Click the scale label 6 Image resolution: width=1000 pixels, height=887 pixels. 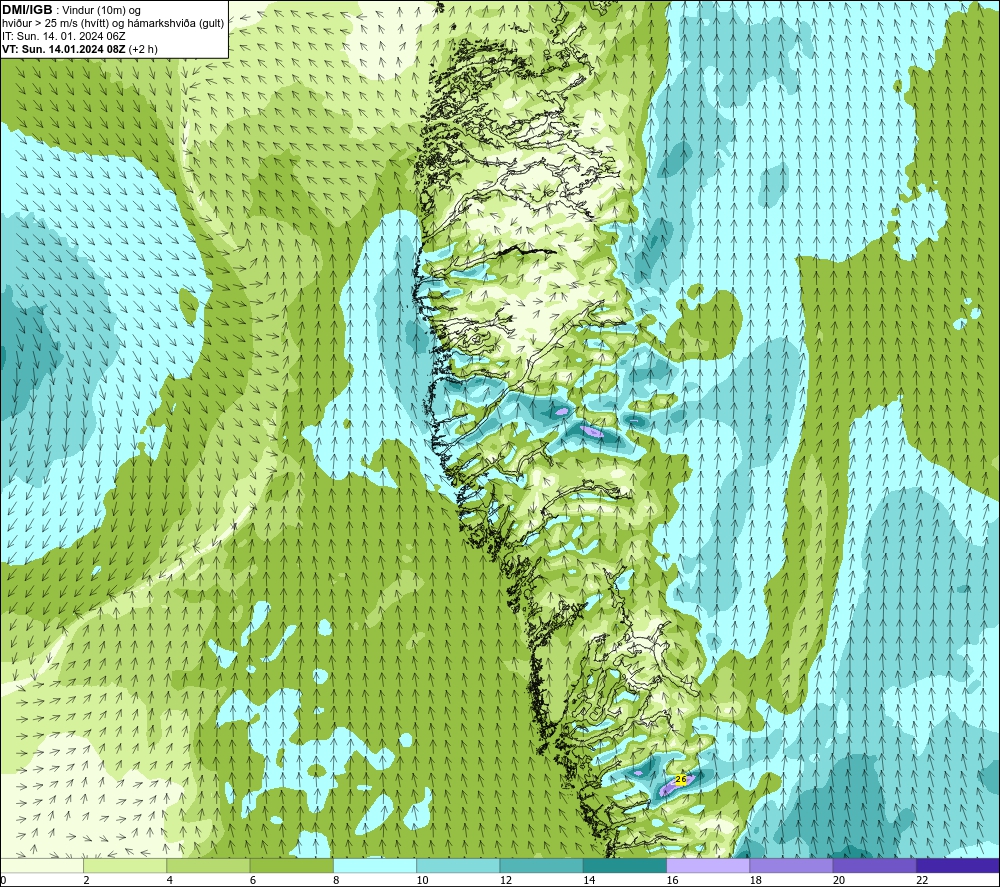click(253, 880)
